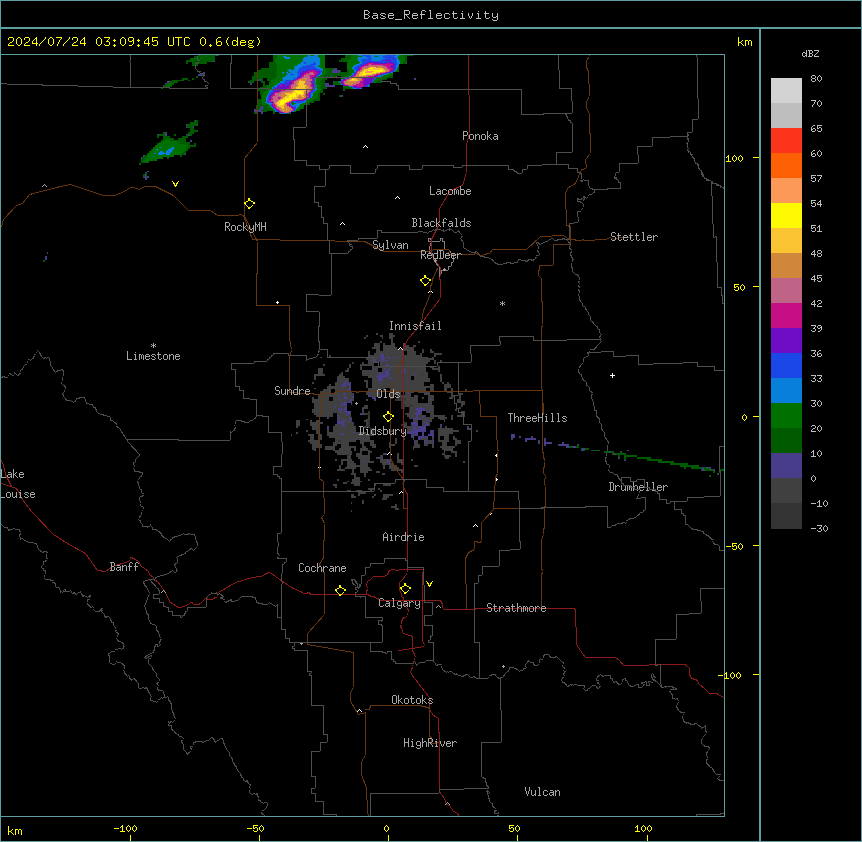Viewport: 862px width, 842px height.
Task: Select the Lacombe town label
Action: pyautogui.click(x=450, y=191)
